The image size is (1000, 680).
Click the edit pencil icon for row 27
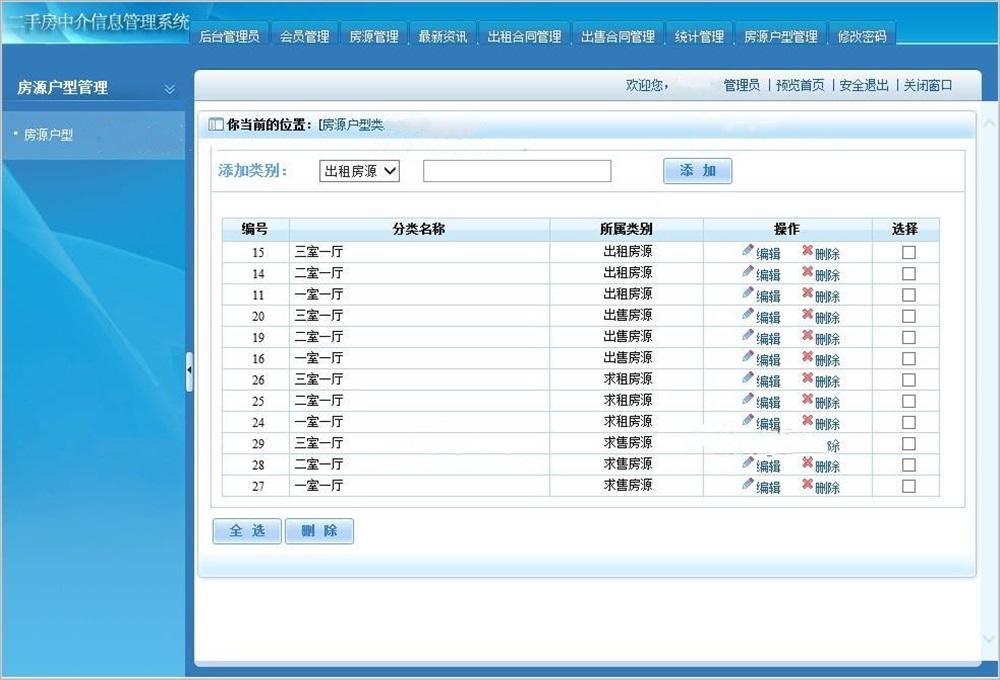coord(748,484)
